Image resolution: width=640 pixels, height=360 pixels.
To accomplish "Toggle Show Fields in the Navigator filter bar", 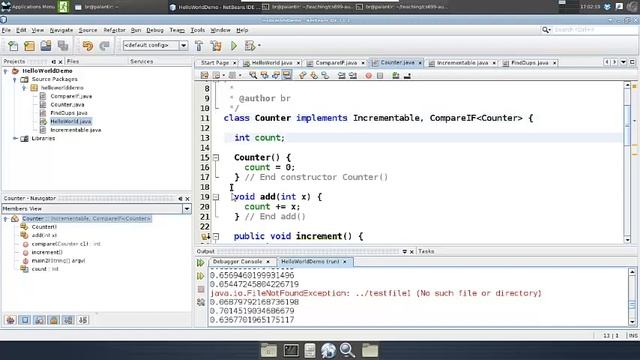I will (x=25, y=320).
